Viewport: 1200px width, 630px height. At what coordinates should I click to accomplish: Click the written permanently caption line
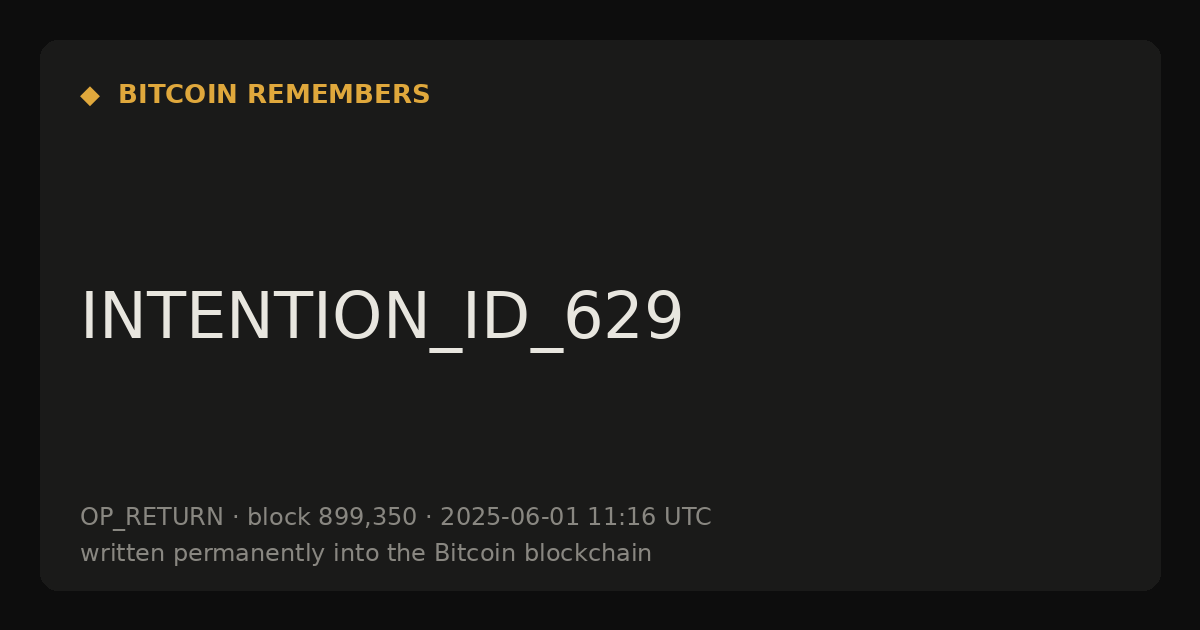coord(366,553)
